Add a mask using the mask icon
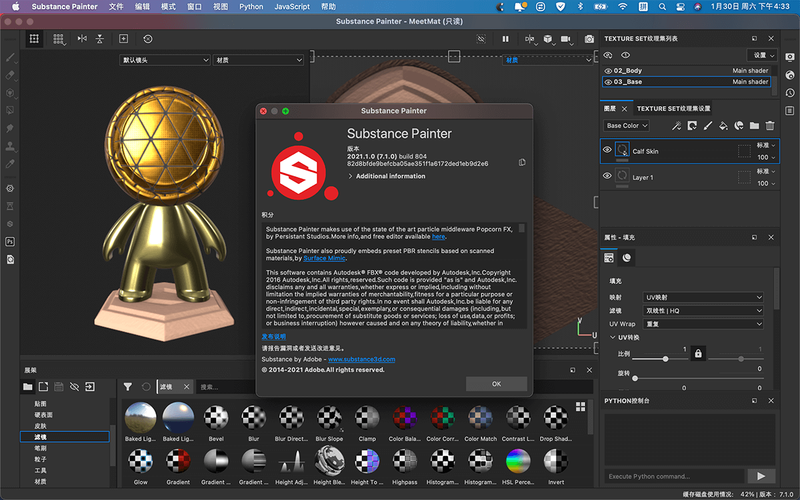Screen dimensions: 800x500 tap(692, 126)
